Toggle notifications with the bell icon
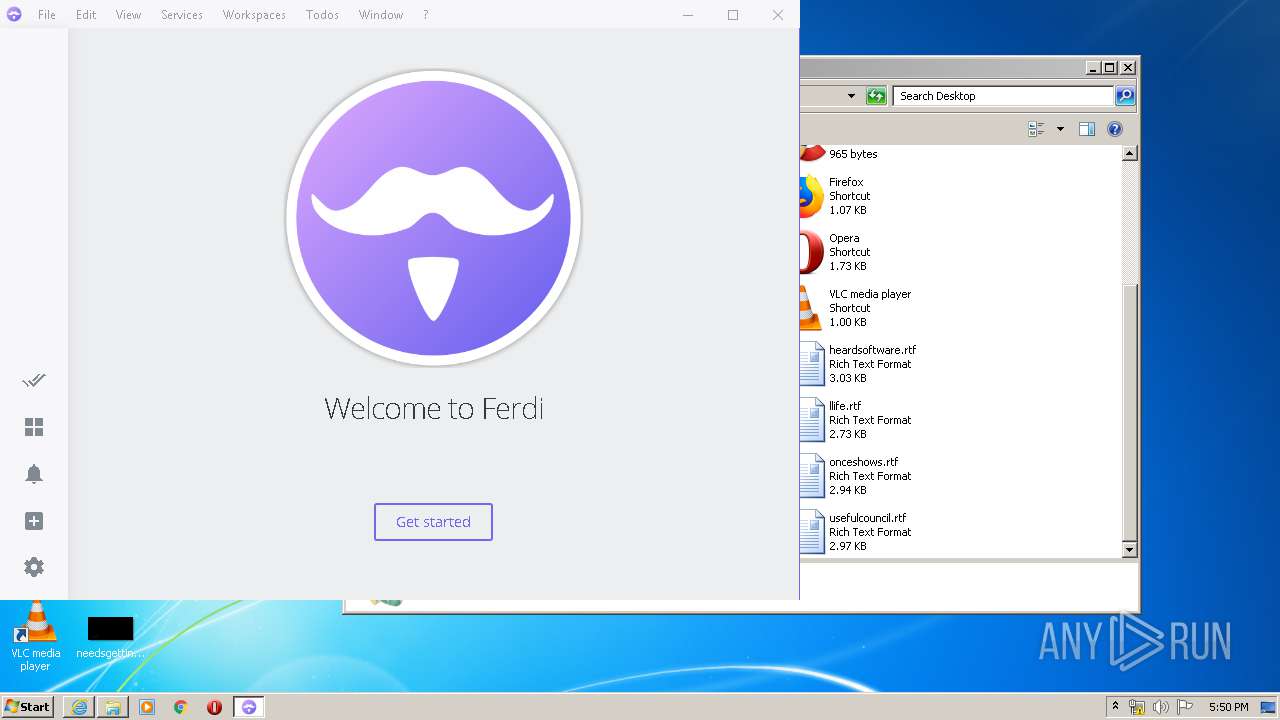The height and width of the screenshot is (720, 1280). coord(34,474)
